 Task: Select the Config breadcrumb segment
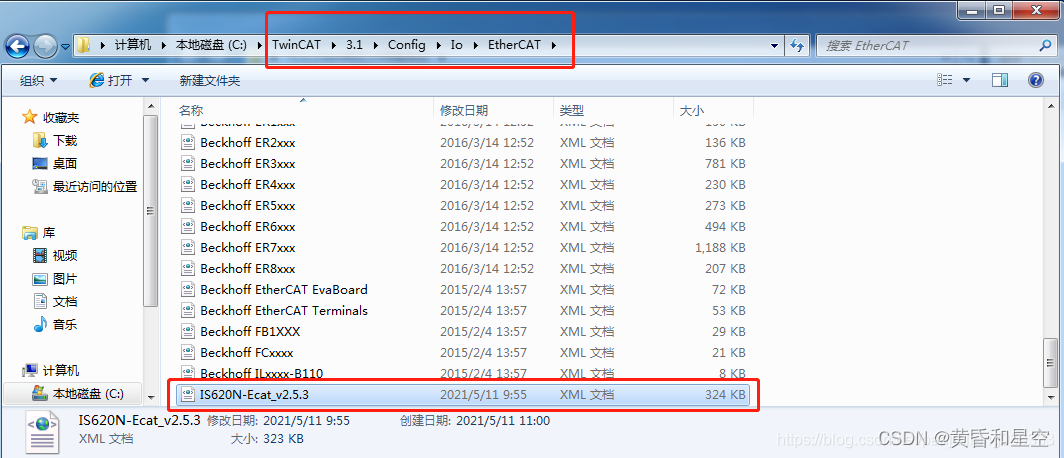click(x=406, y=45)
